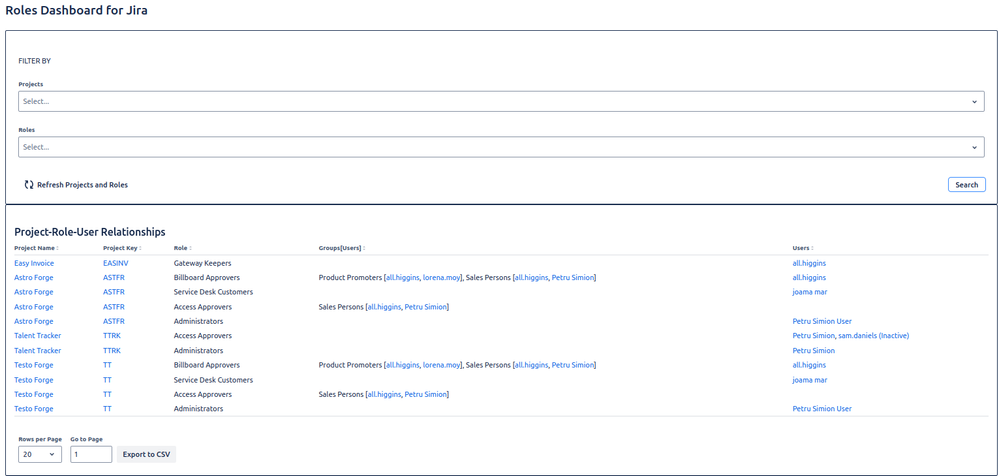
Task: Sort by the Role column icon
Action: [190, 249]
